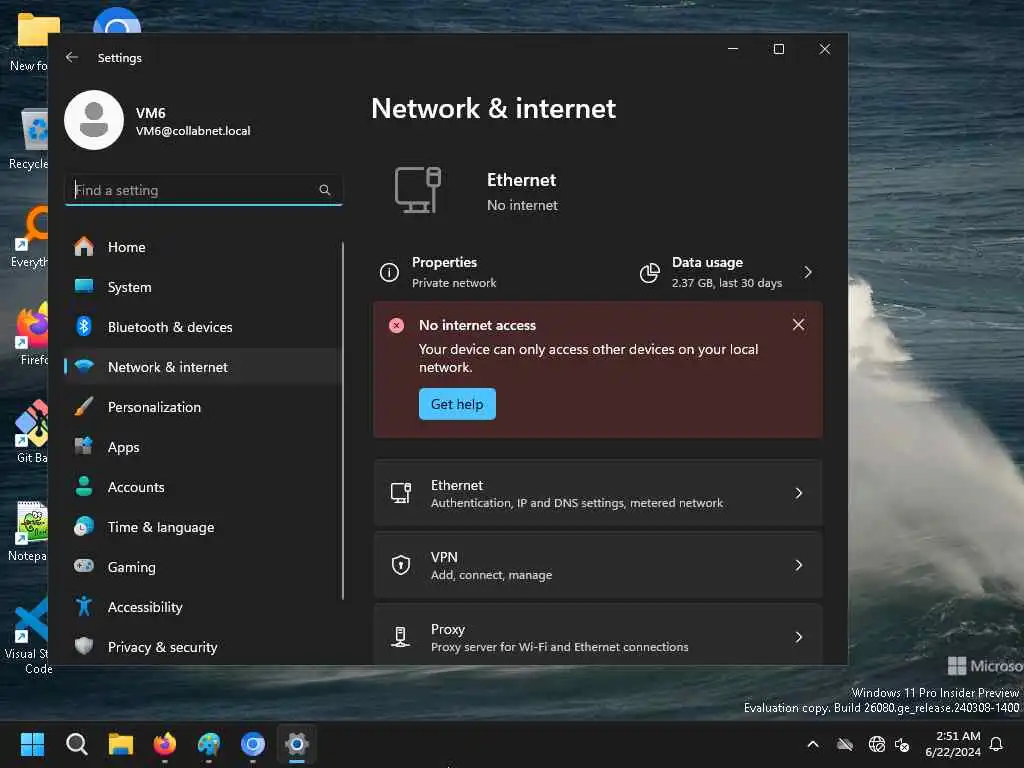Click the crossed-out cloud icon in system tray

(845, 744)
